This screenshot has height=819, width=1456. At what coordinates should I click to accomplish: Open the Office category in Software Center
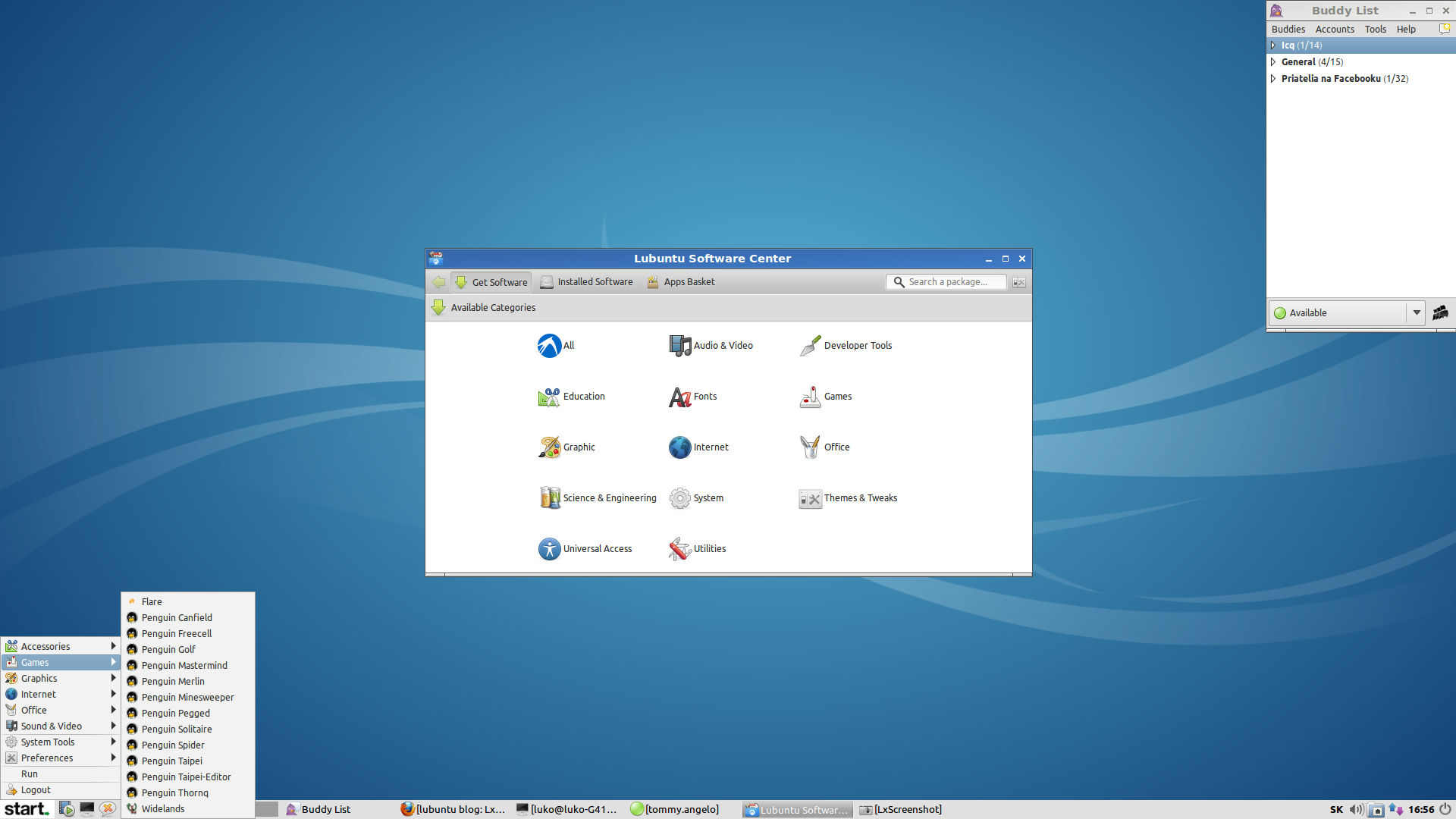[824, 447]
